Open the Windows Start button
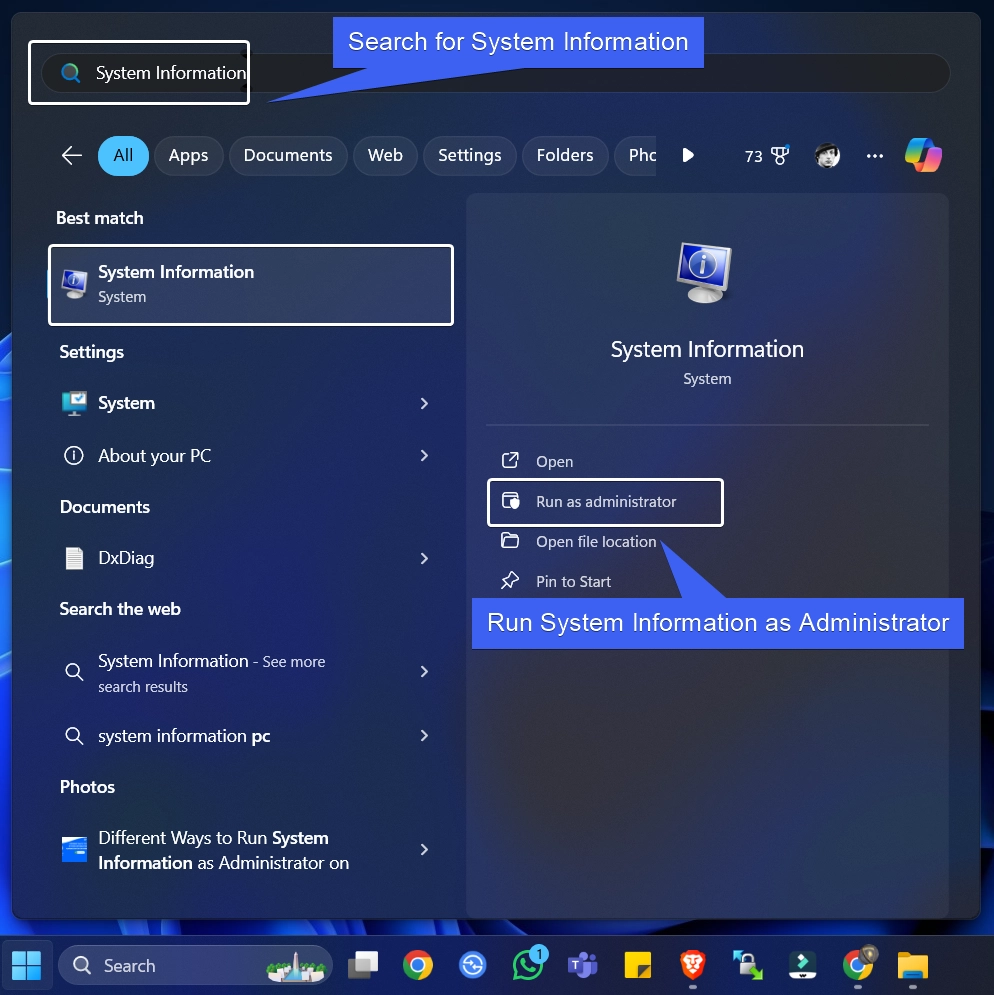994x995 pixels. [27, 965]
